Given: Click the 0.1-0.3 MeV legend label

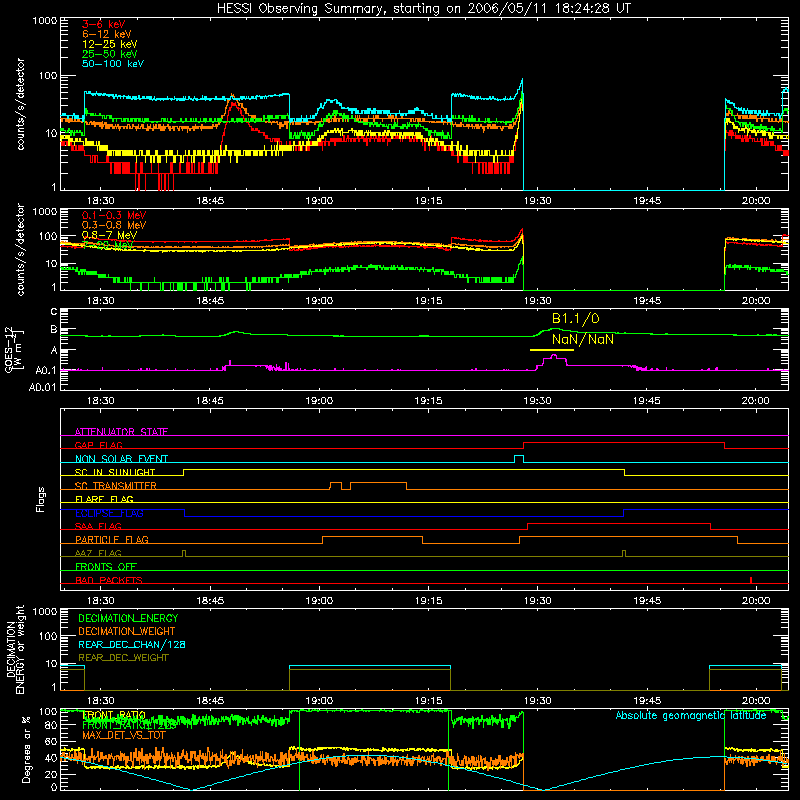Looking at the screenshot, I should [x=114, y=216].
